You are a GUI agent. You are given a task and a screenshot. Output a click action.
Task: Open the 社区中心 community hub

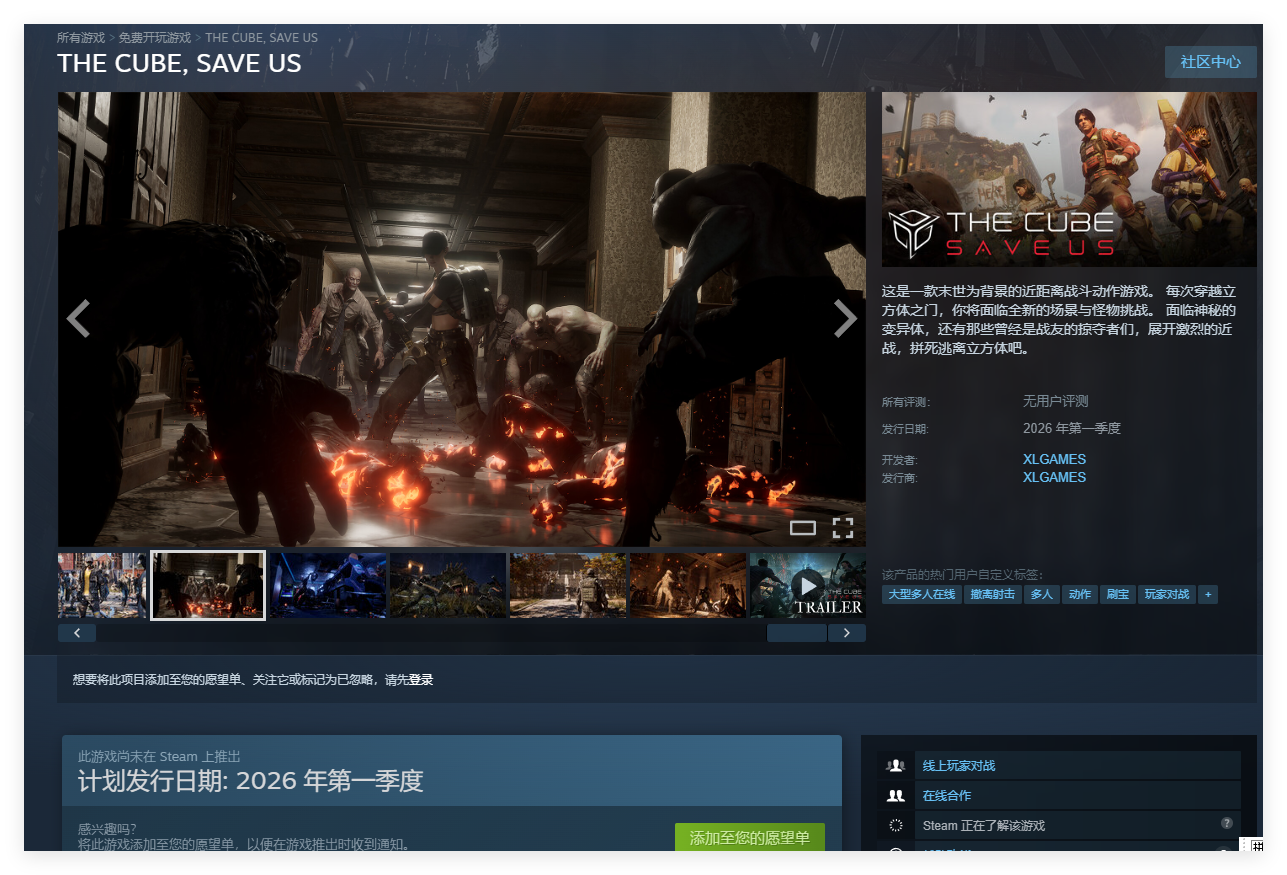click(1210, 62)
